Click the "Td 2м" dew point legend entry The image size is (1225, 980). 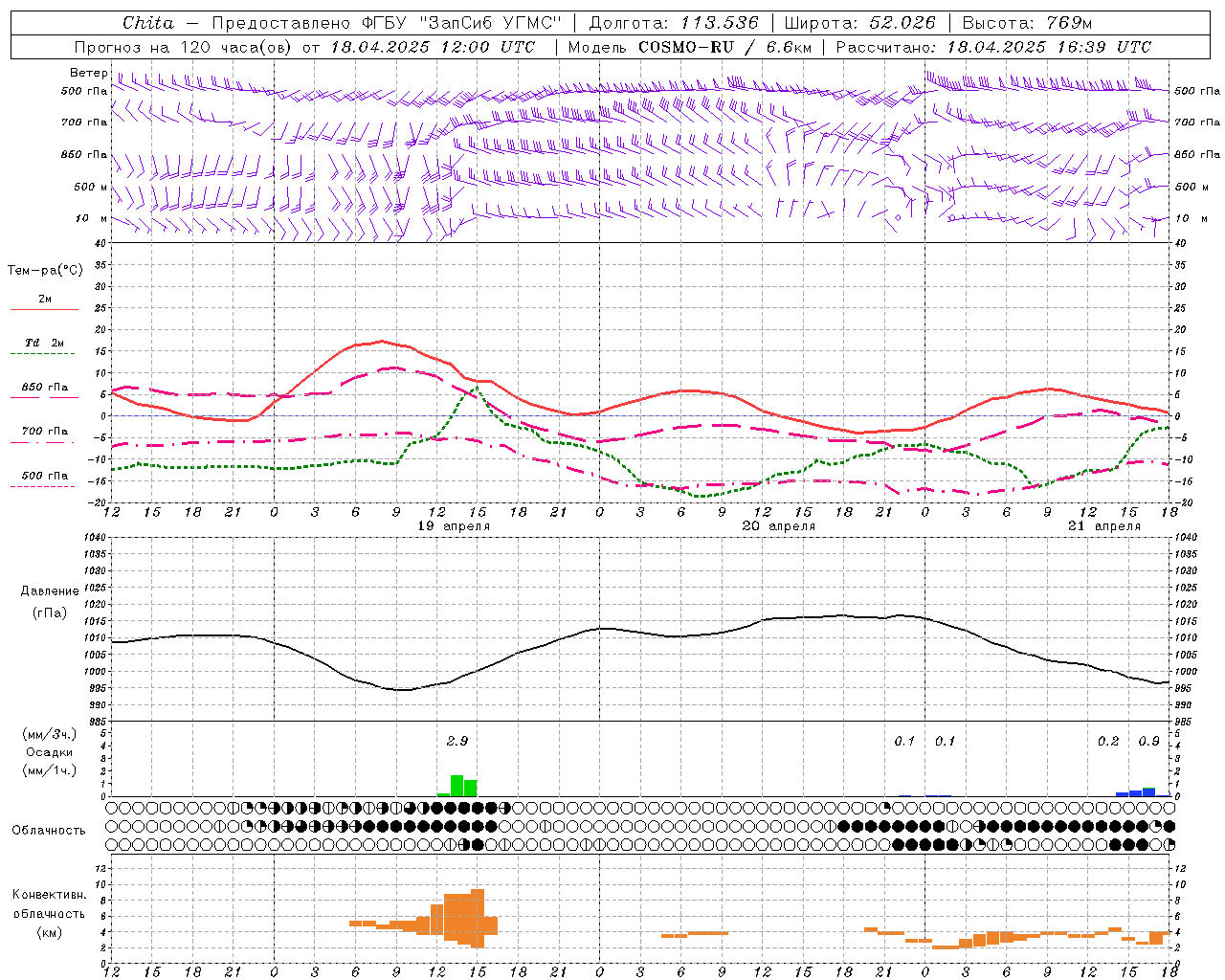point(45,343)
